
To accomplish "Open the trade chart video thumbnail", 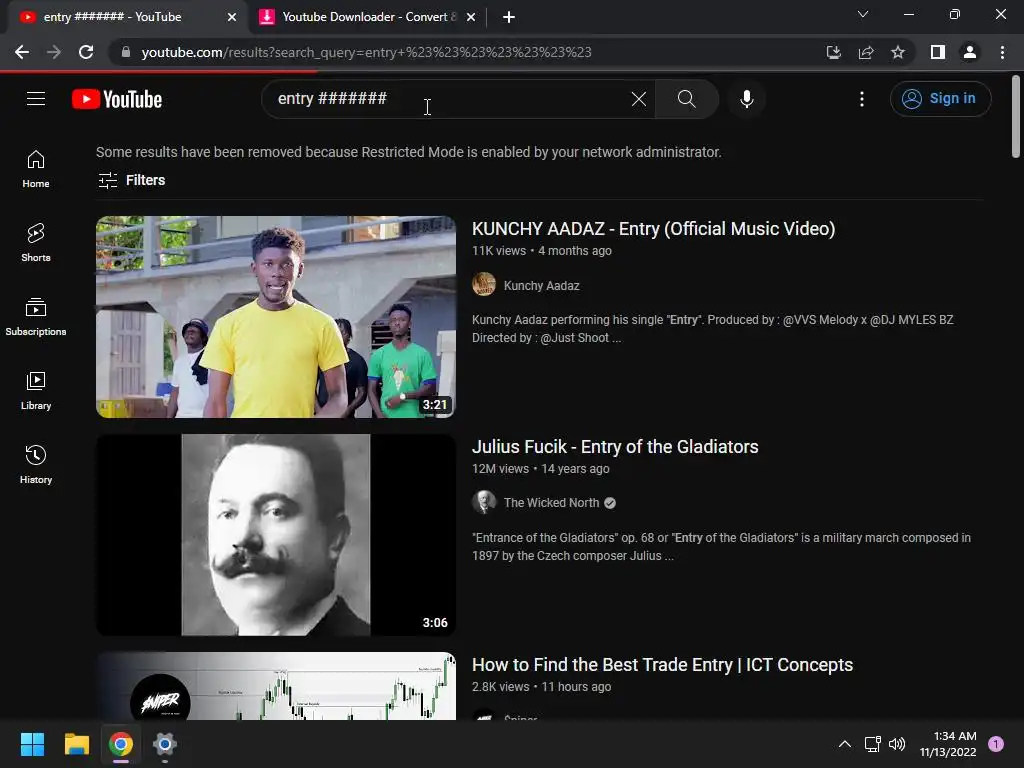I will [276, 686].
